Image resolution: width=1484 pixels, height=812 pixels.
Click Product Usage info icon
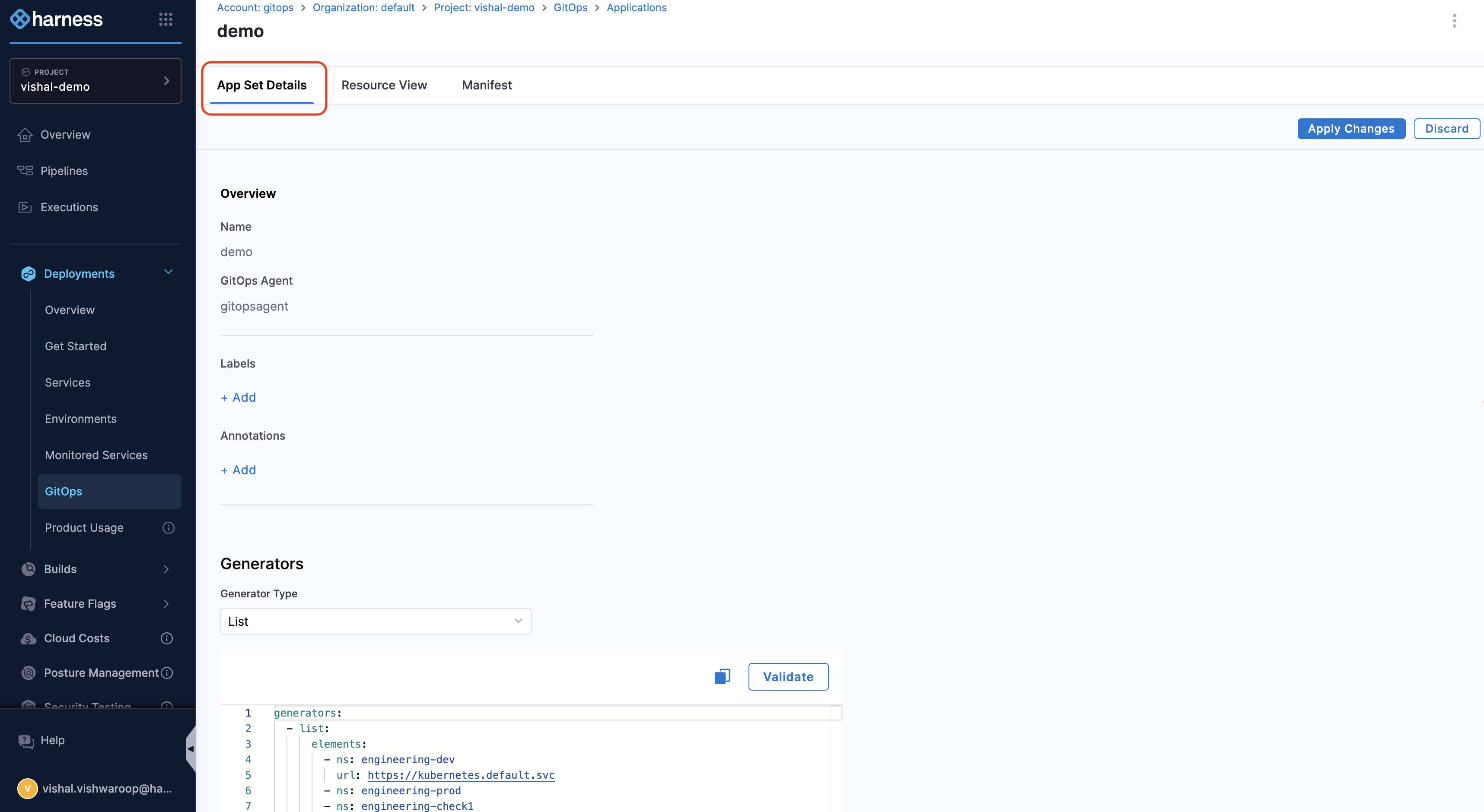(x=168, y=527)
